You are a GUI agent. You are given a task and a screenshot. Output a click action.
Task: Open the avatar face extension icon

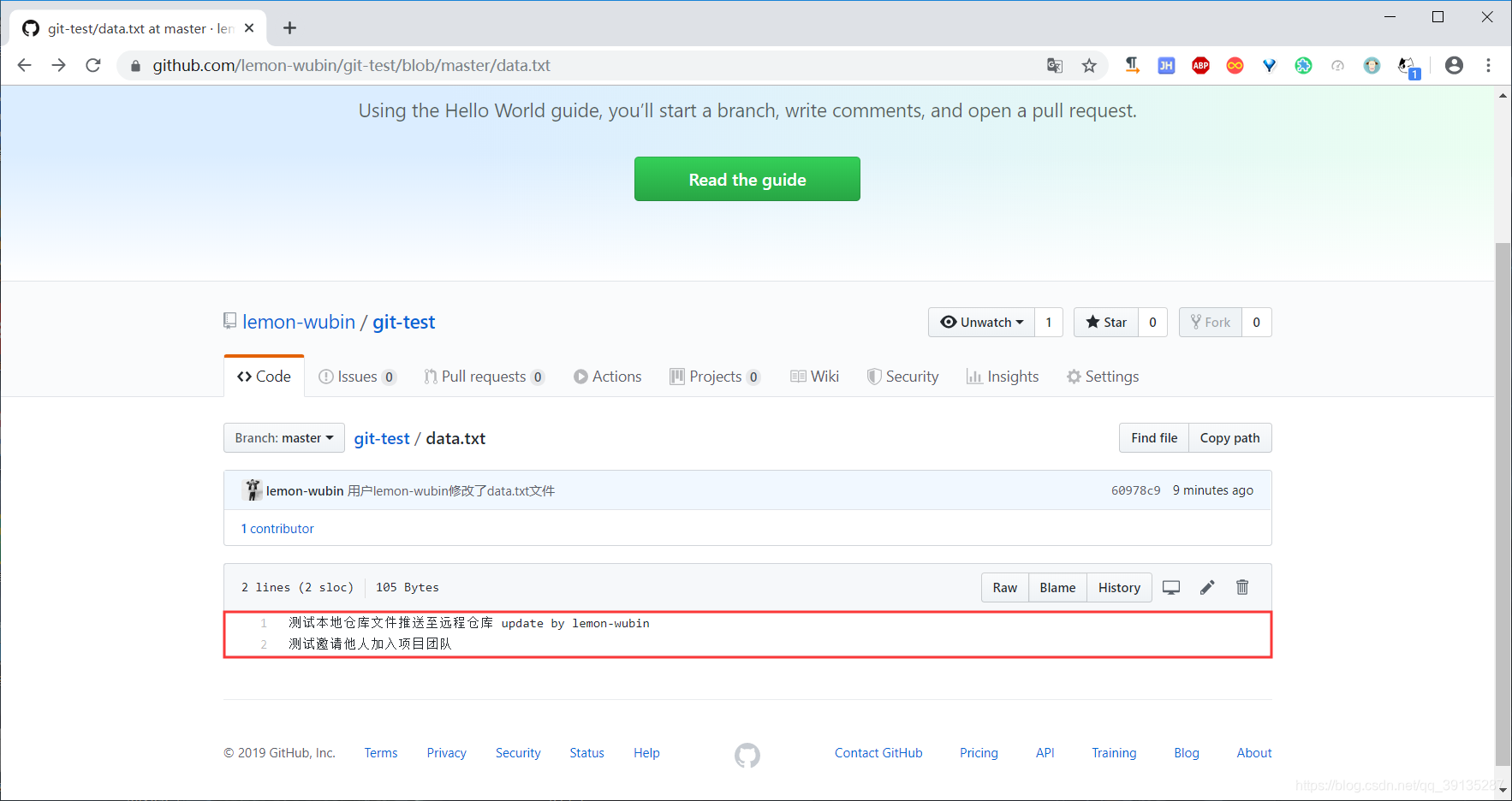pyautogui.click(x=1372, y=66)
